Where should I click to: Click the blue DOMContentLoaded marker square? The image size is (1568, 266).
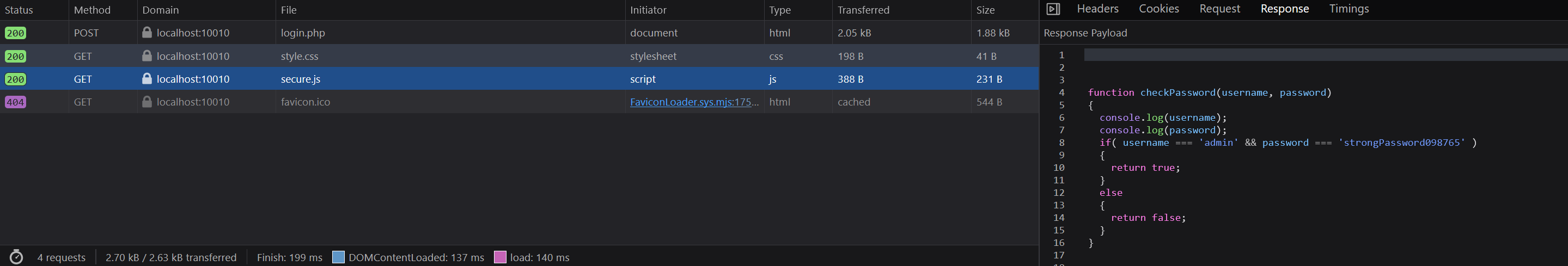click(x=338, y=257)
